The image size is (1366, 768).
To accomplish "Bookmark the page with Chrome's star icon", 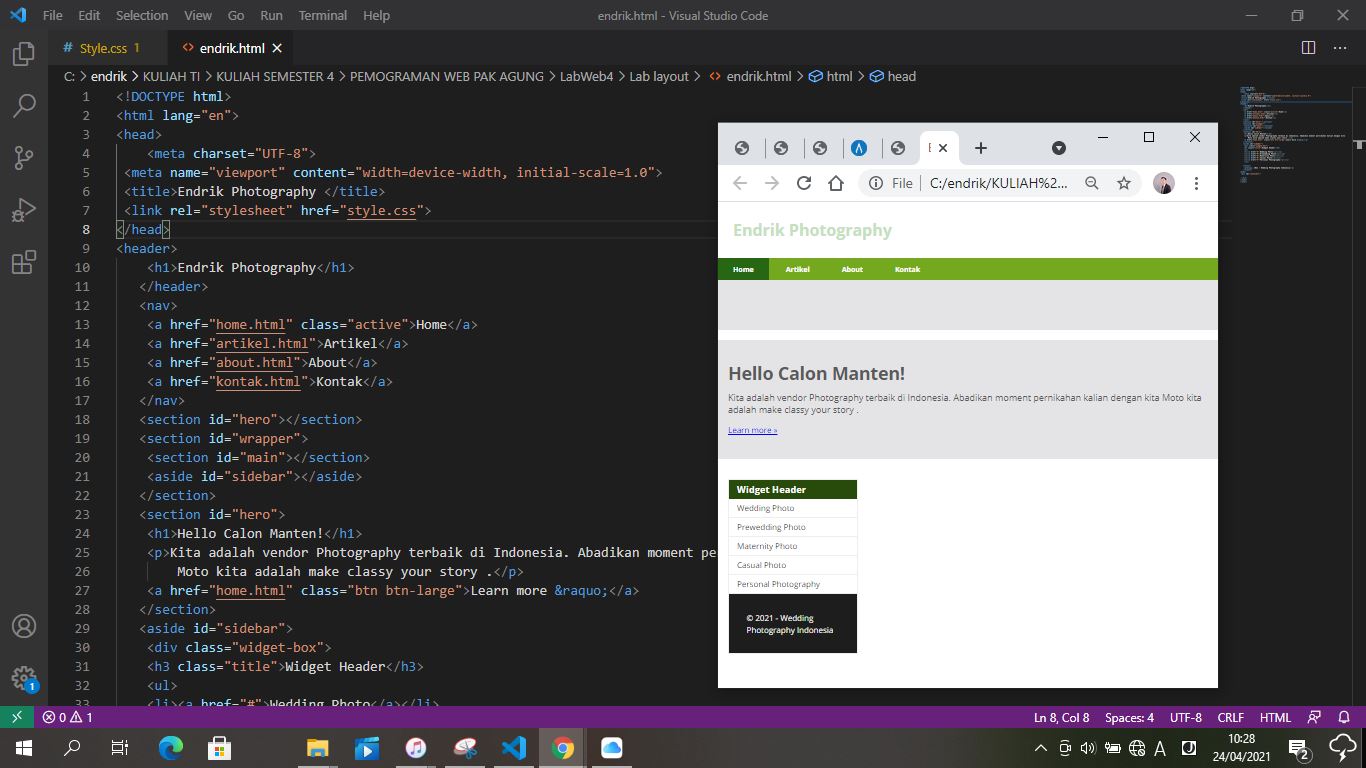I will tap(1123, 183).
